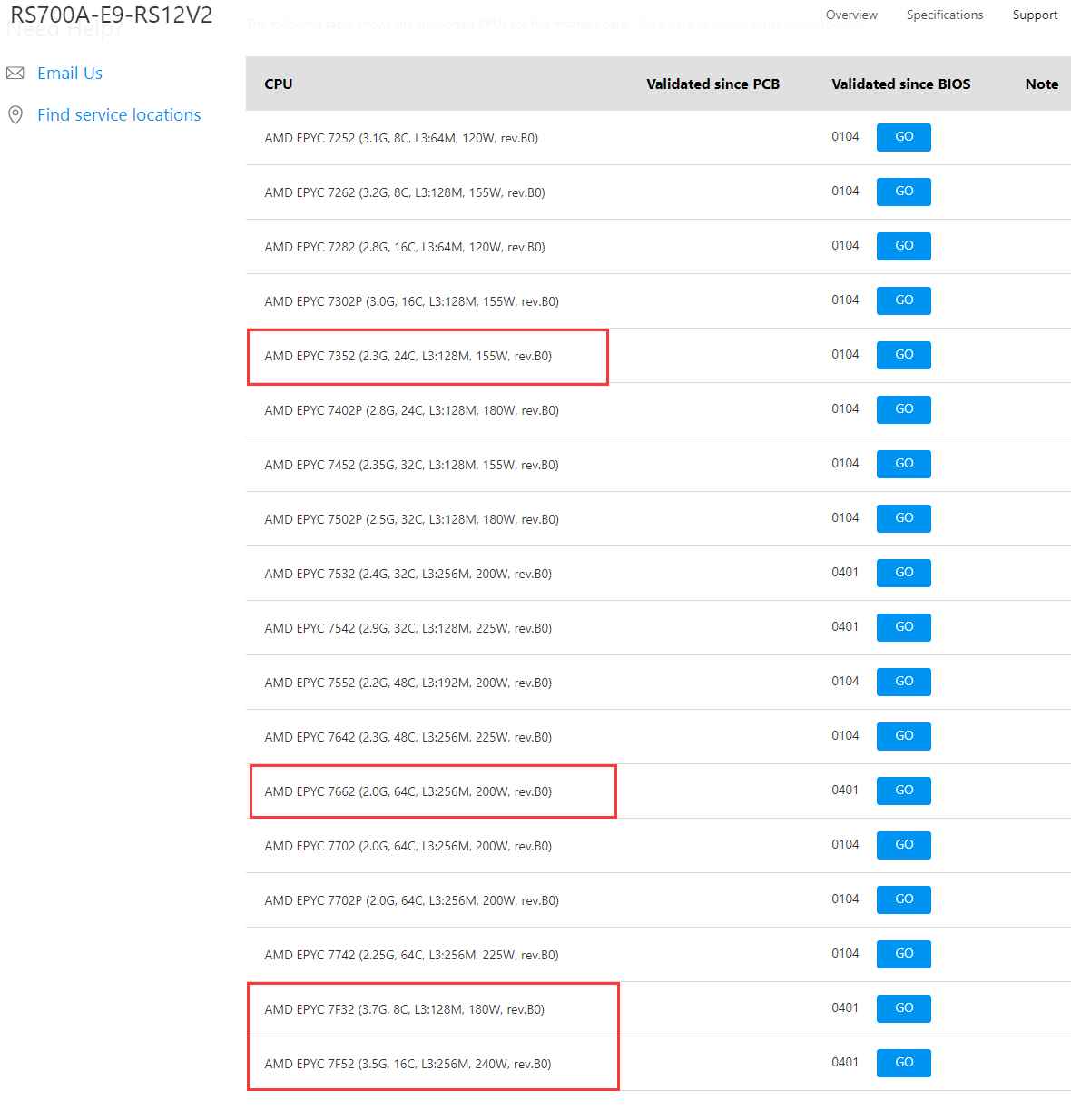This screenshot has width=1071, height=1120.
Task: Click GO for AMD EPYC 7662
Action: (x=904, y=791)
